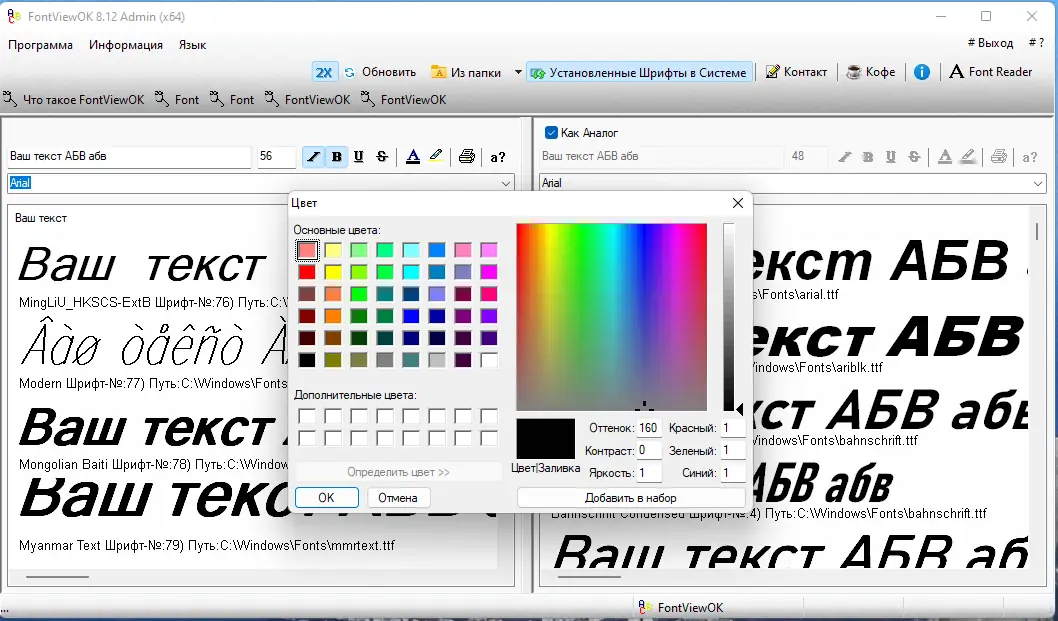The height and width of the screenshot is (621, 1058).
Task: Open the Язык menu
Action: (192, 45)
